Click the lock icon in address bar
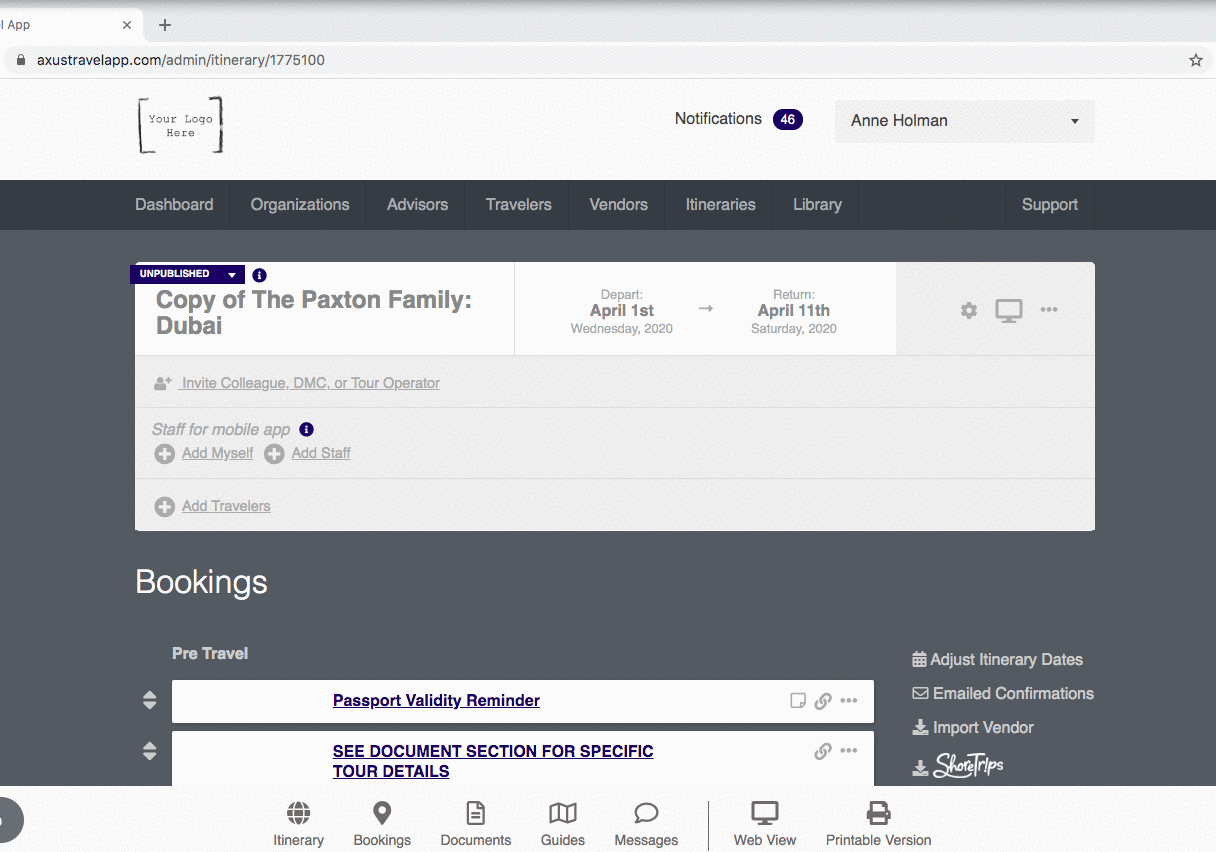This screenshot has height=852, width=1216. [x=20, y=60]
